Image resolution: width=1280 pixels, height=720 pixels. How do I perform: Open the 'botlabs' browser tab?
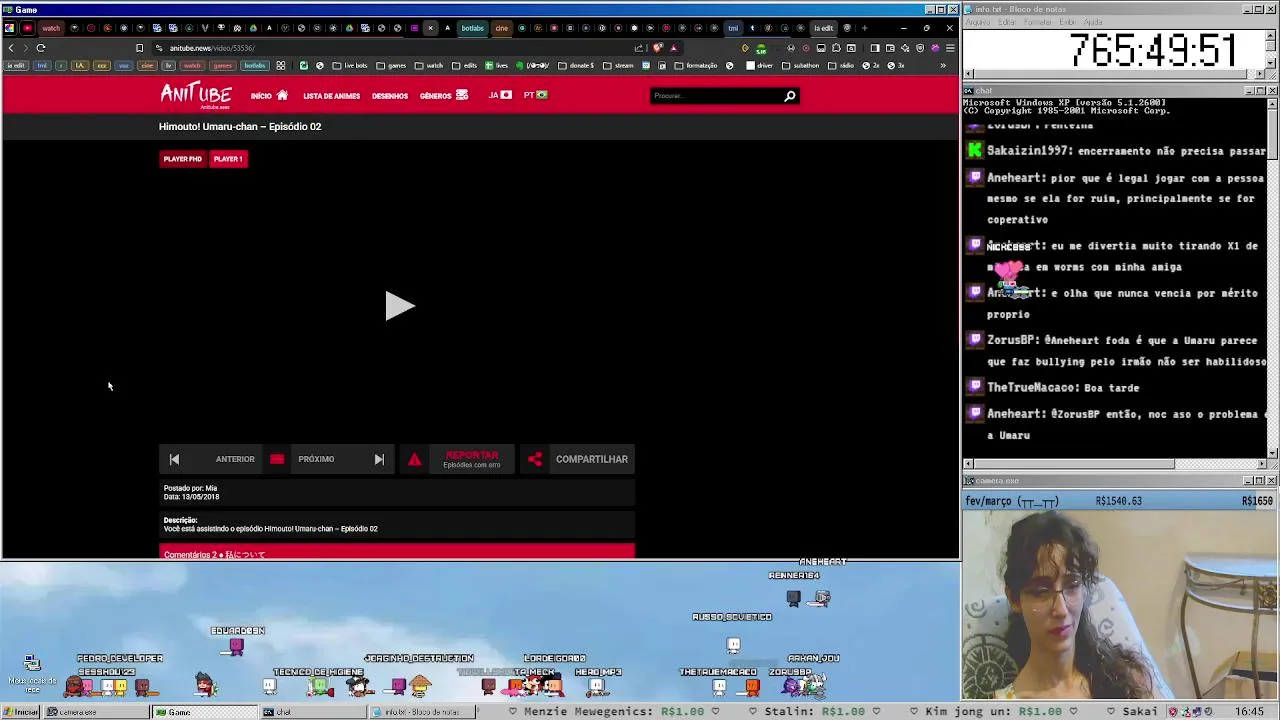pyautogui.click(x=472, y=28)
